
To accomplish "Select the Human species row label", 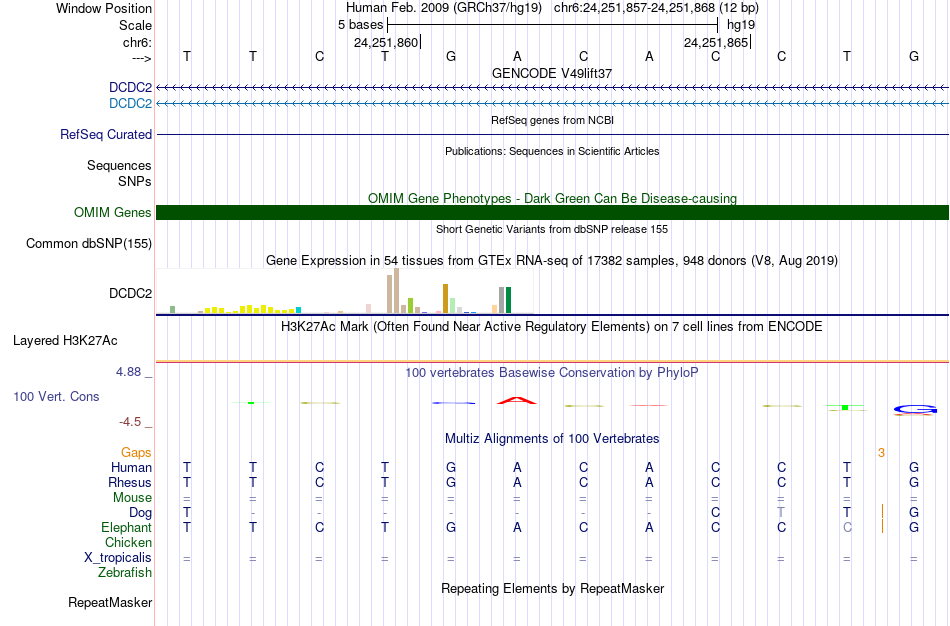I will (131, 467).
